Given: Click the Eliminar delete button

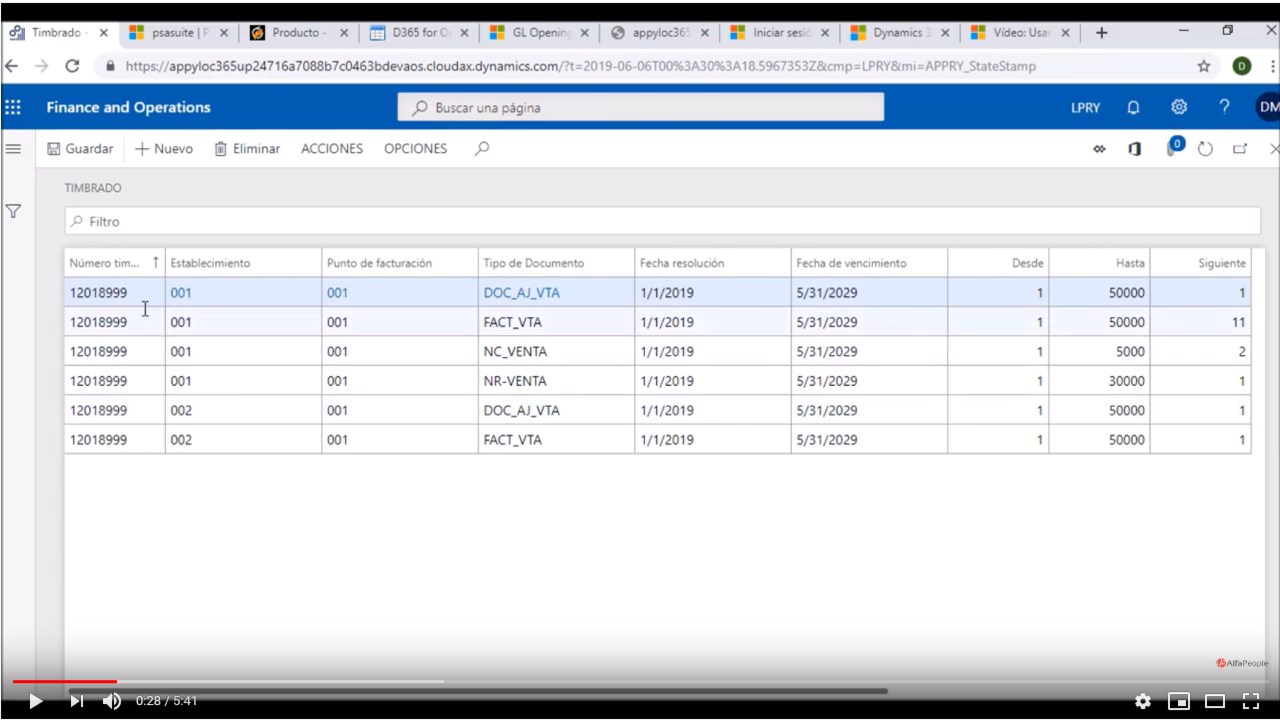Looking at the screenshot, I should [x=247, y=148].
